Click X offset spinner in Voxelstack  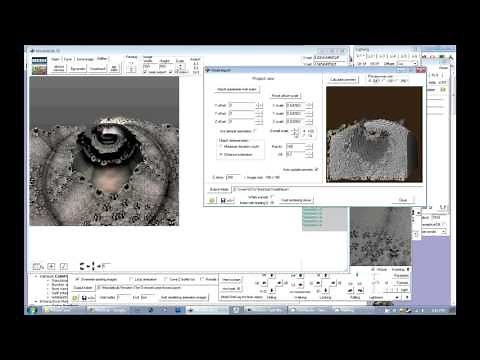coord(259,105)
